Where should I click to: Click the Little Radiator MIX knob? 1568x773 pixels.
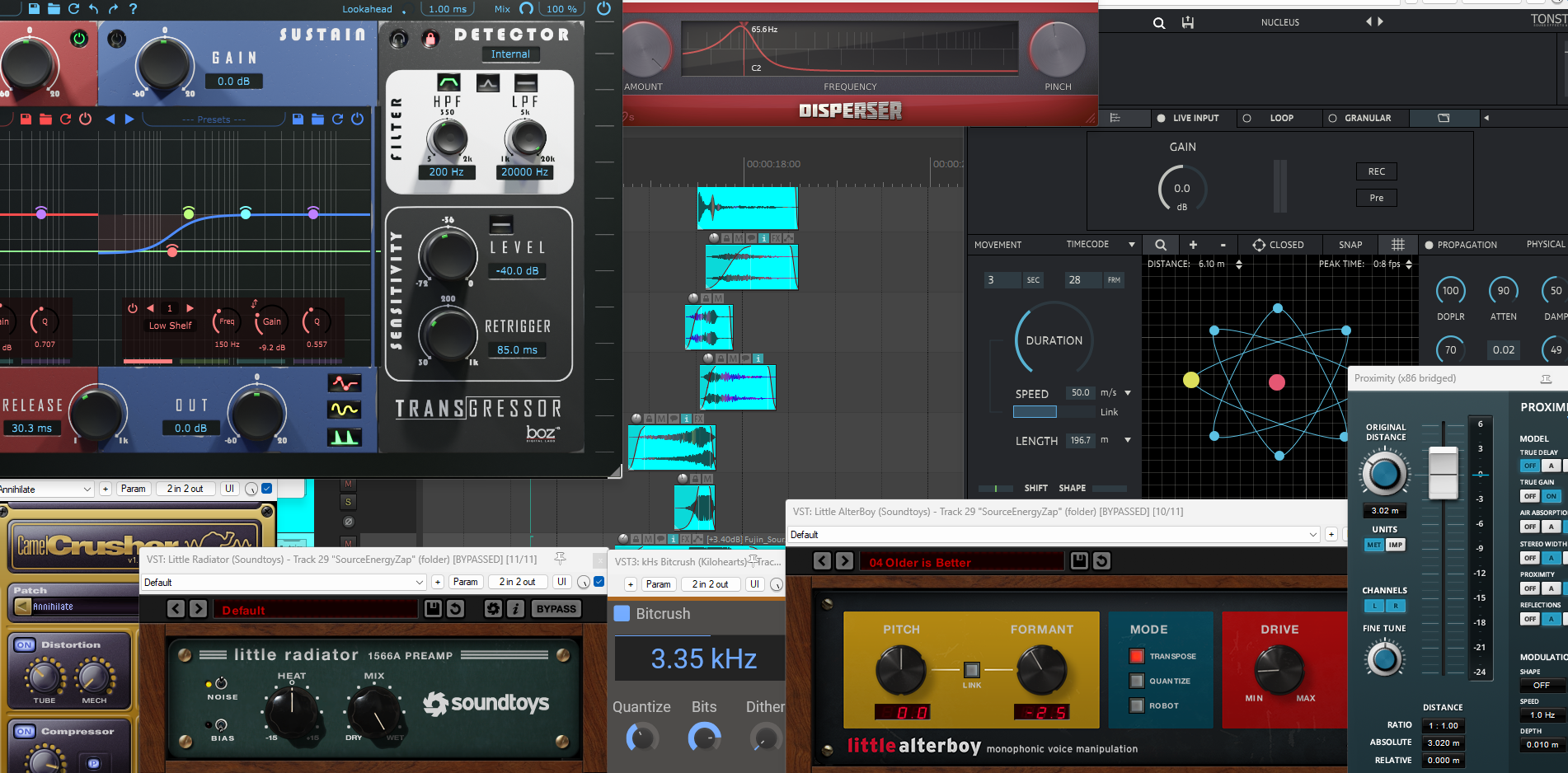(x=375, y=714)
